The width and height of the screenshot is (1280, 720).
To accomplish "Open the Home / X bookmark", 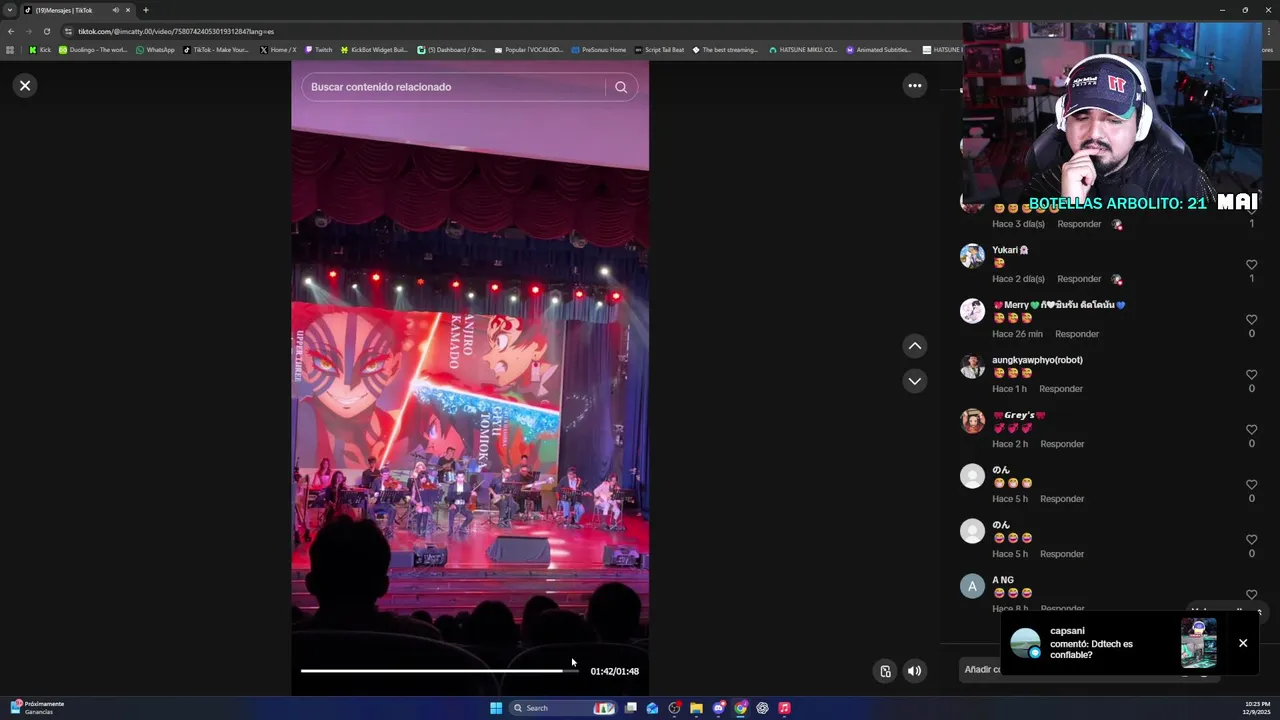I will 278,50.
